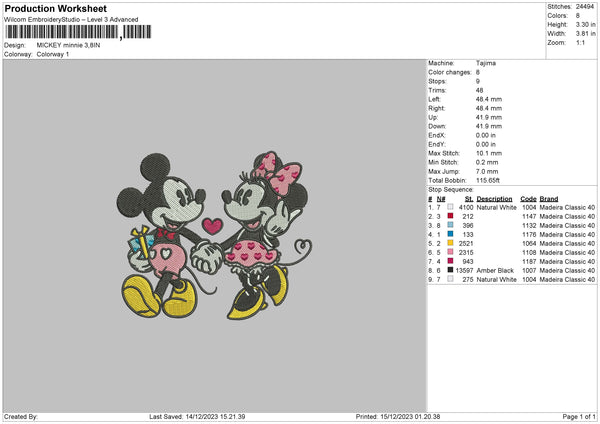Image resolution: width=600 pixels, height=424 pixels.
Task: Select the white swatch in stop row 9
Action: tap(450, 279)
